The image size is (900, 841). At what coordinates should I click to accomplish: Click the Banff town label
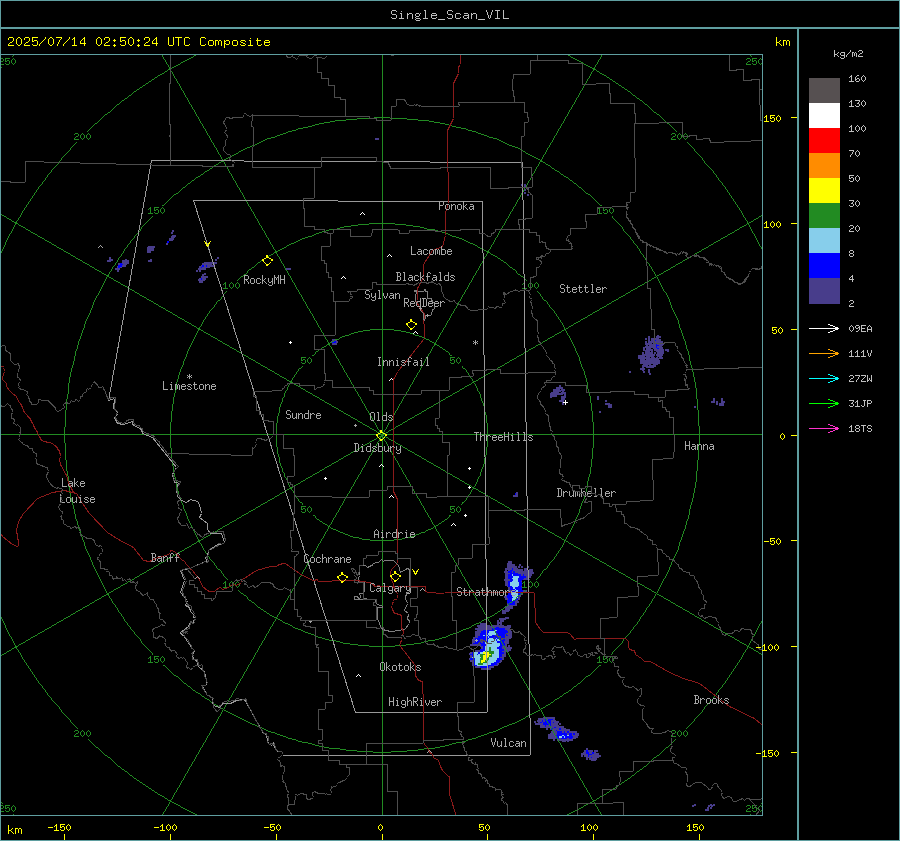(165, 557)
